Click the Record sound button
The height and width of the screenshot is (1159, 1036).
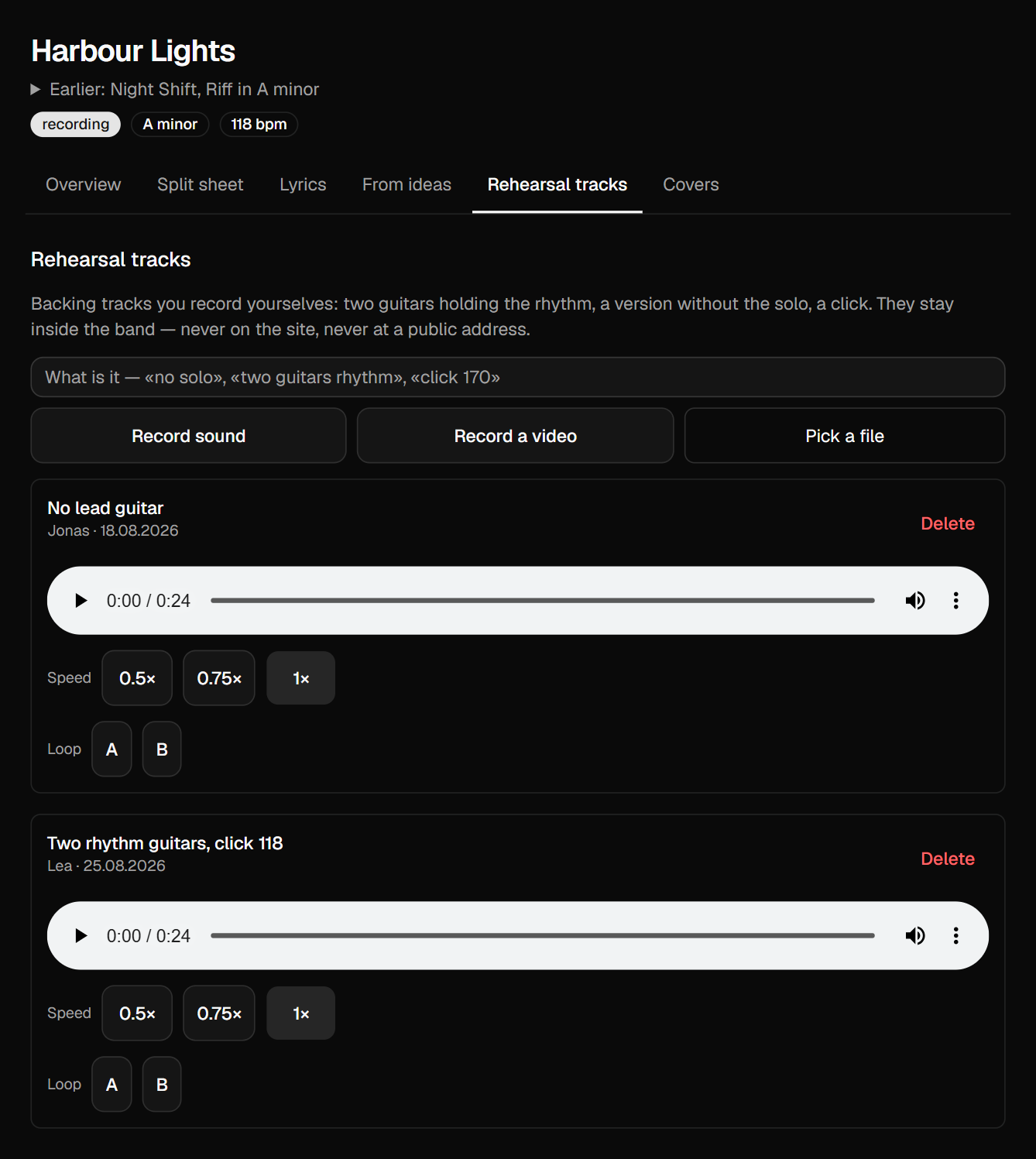click(x=188, y=436)
